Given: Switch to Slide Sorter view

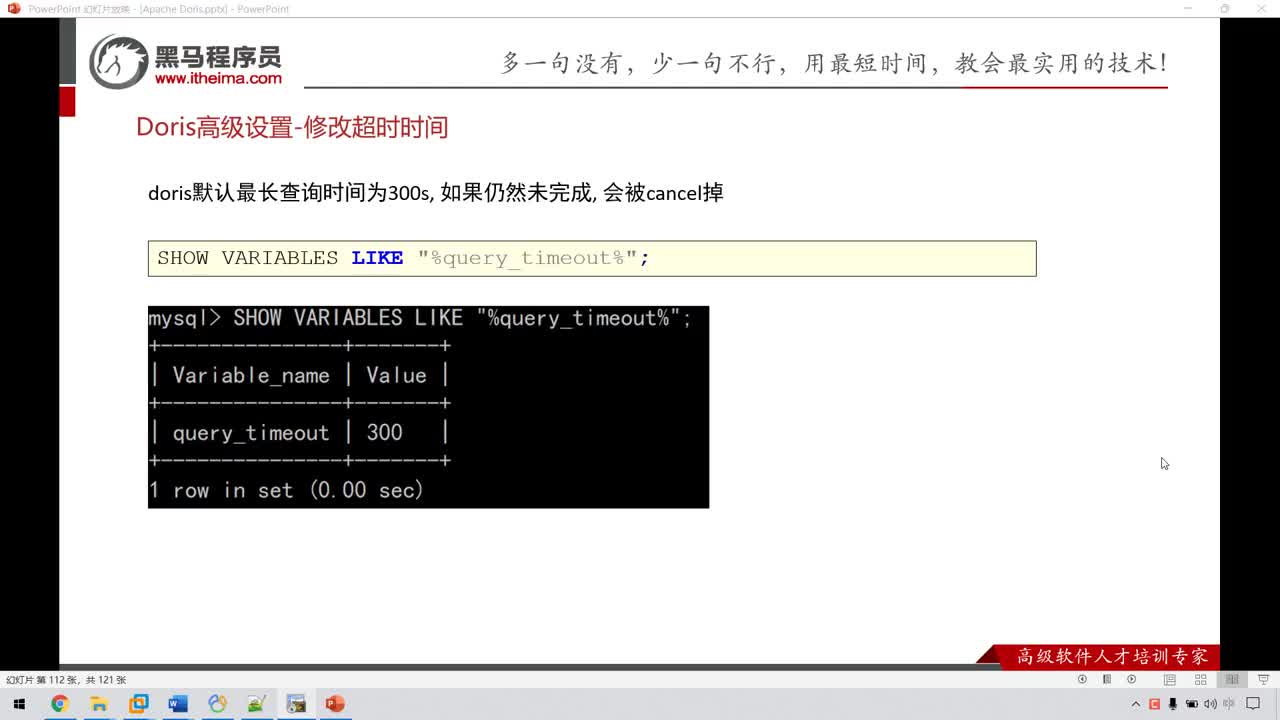Looking at the screenshot, I should 1201,679.
